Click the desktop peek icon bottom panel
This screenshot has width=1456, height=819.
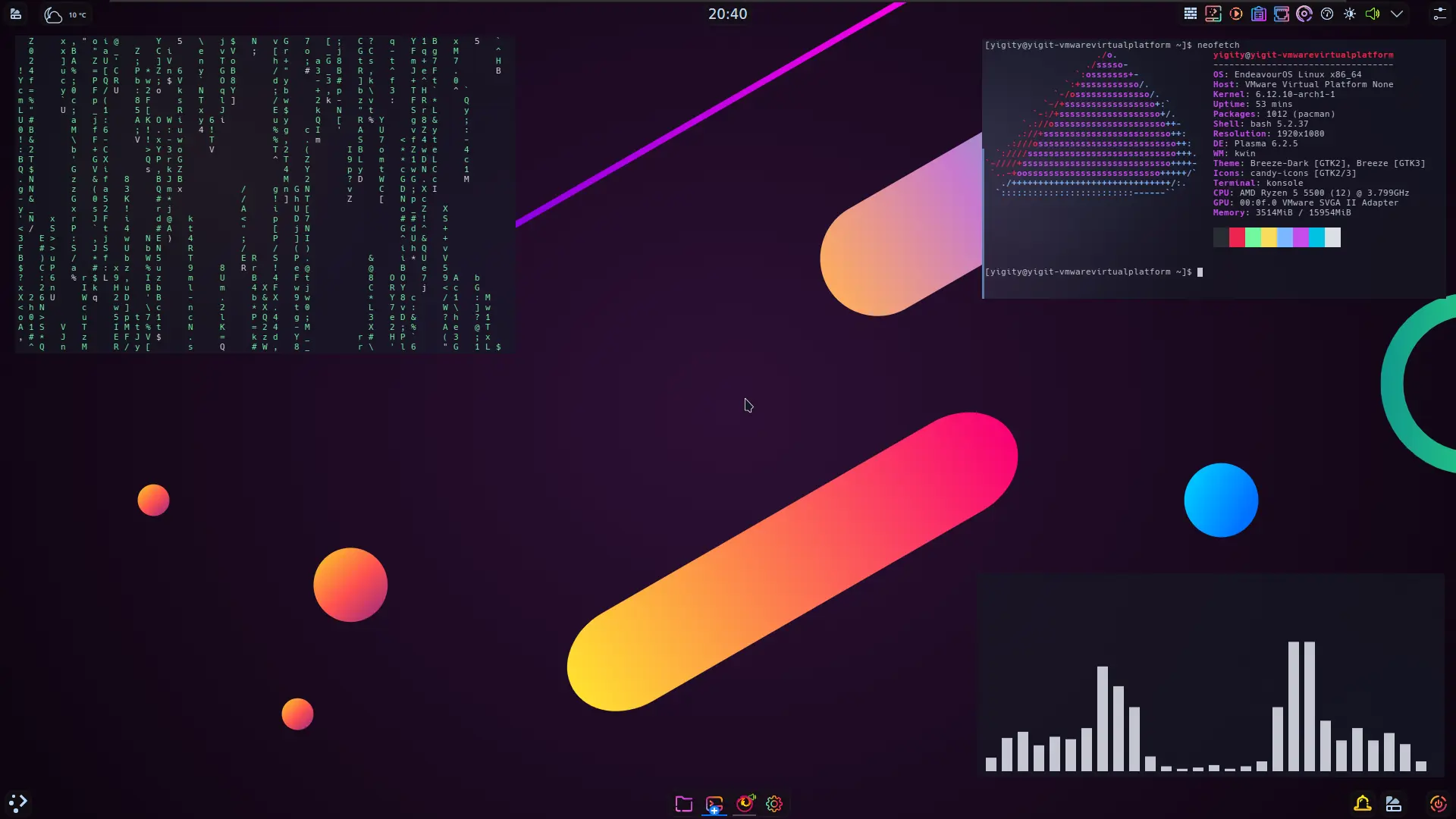(1394, 804)
